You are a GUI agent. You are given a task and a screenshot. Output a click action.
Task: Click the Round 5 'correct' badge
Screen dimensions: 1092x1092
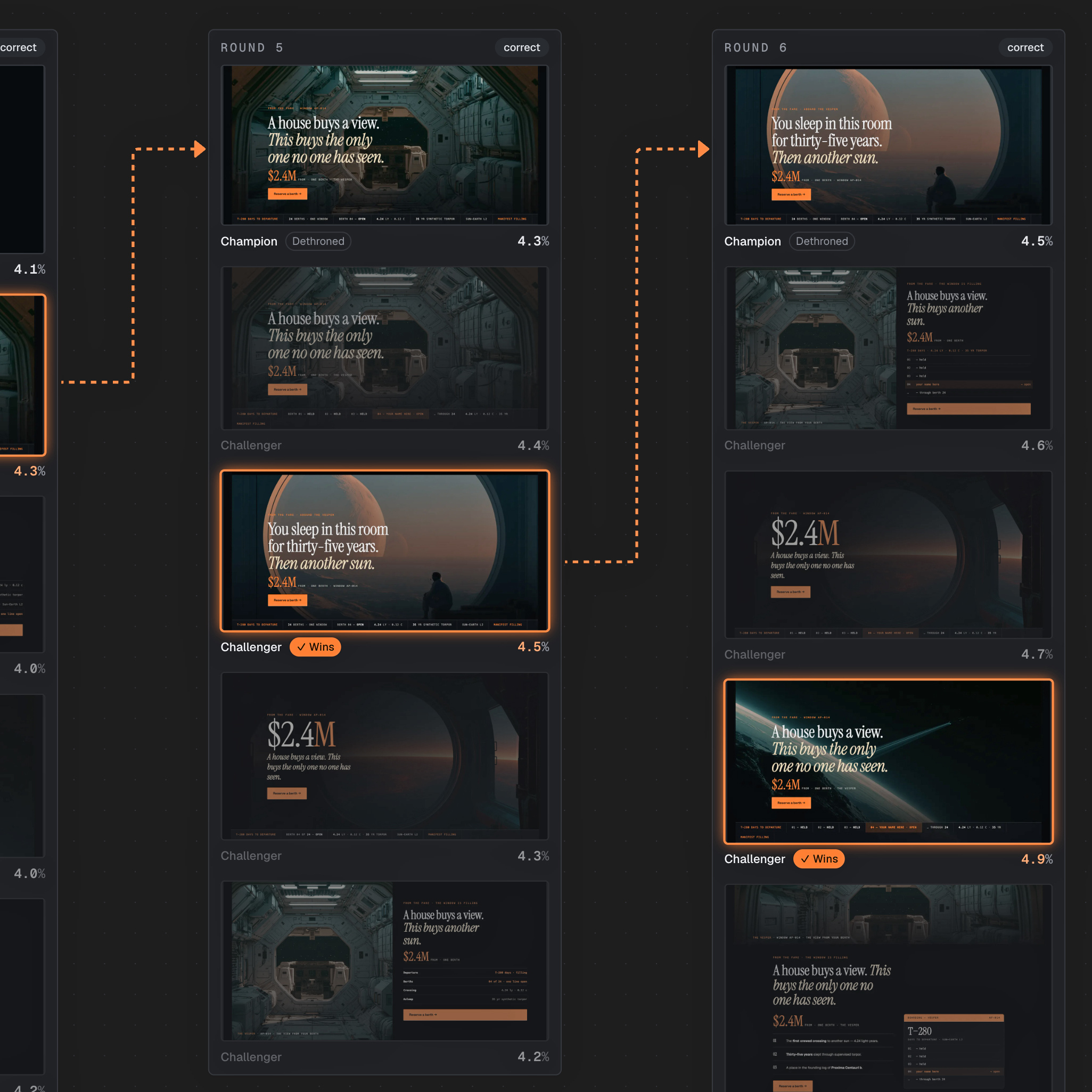tap(522, 47)
